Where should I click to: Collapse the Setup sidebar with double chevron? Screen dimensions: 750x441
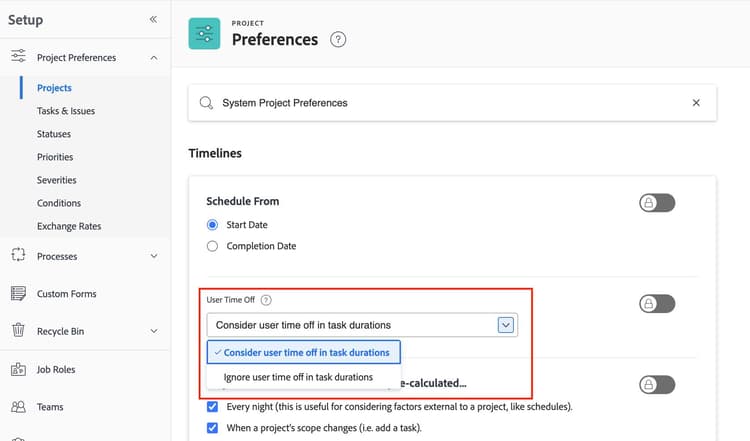(x=153, y=19)
